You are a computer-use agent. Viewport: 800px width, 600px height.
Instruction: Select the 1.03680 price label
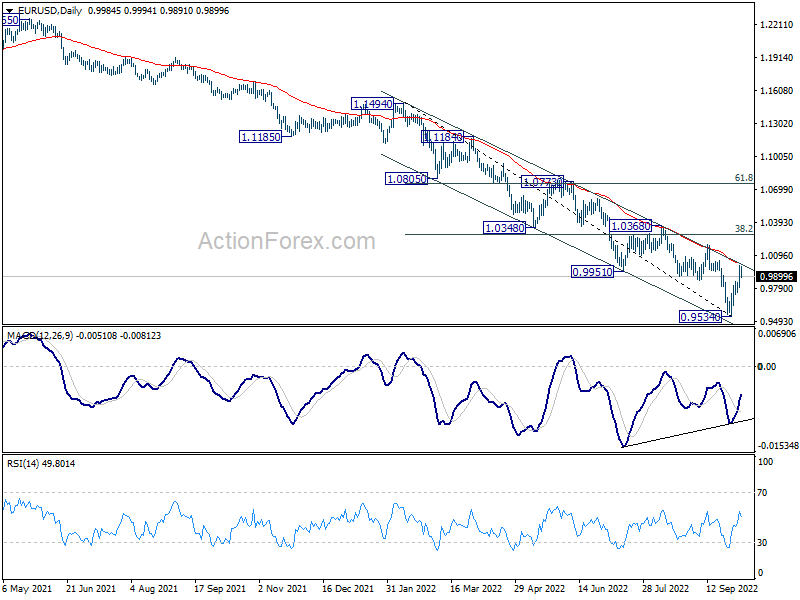tap(631, 226)
